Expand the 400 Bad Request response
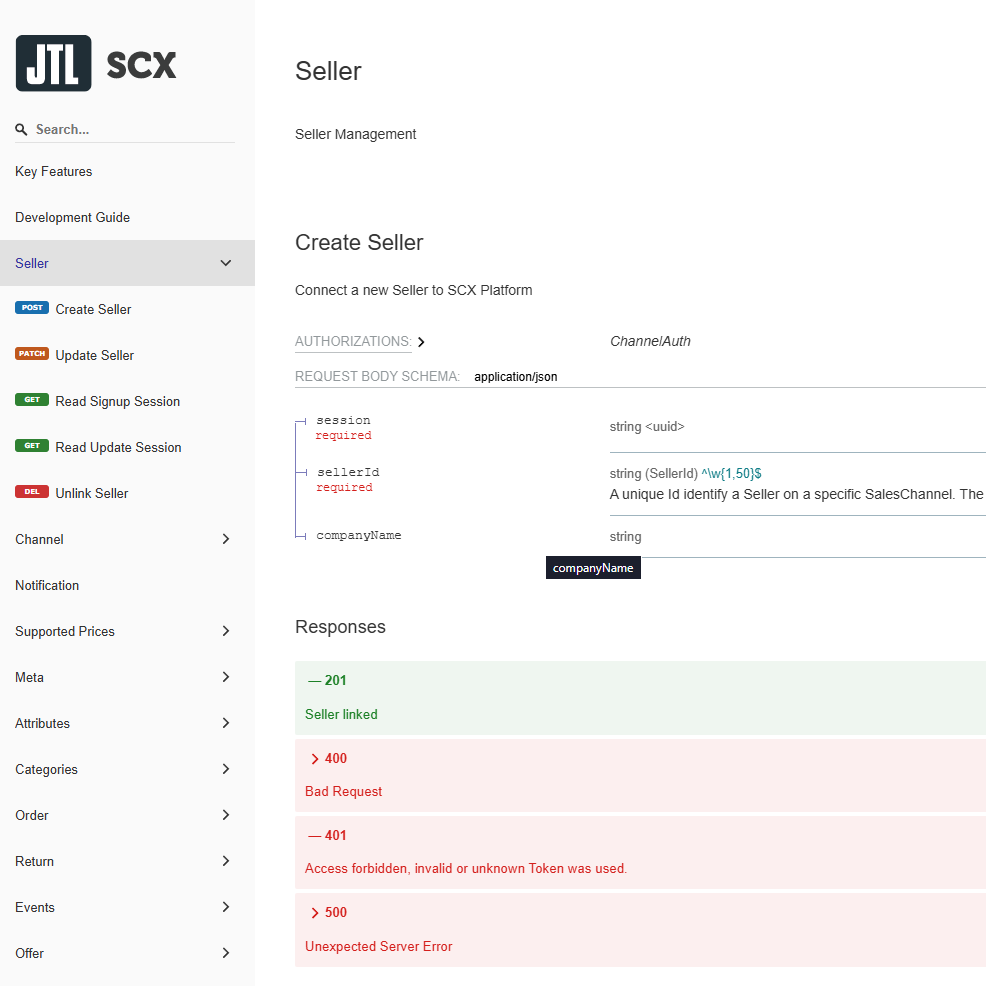 click(640, 775)
